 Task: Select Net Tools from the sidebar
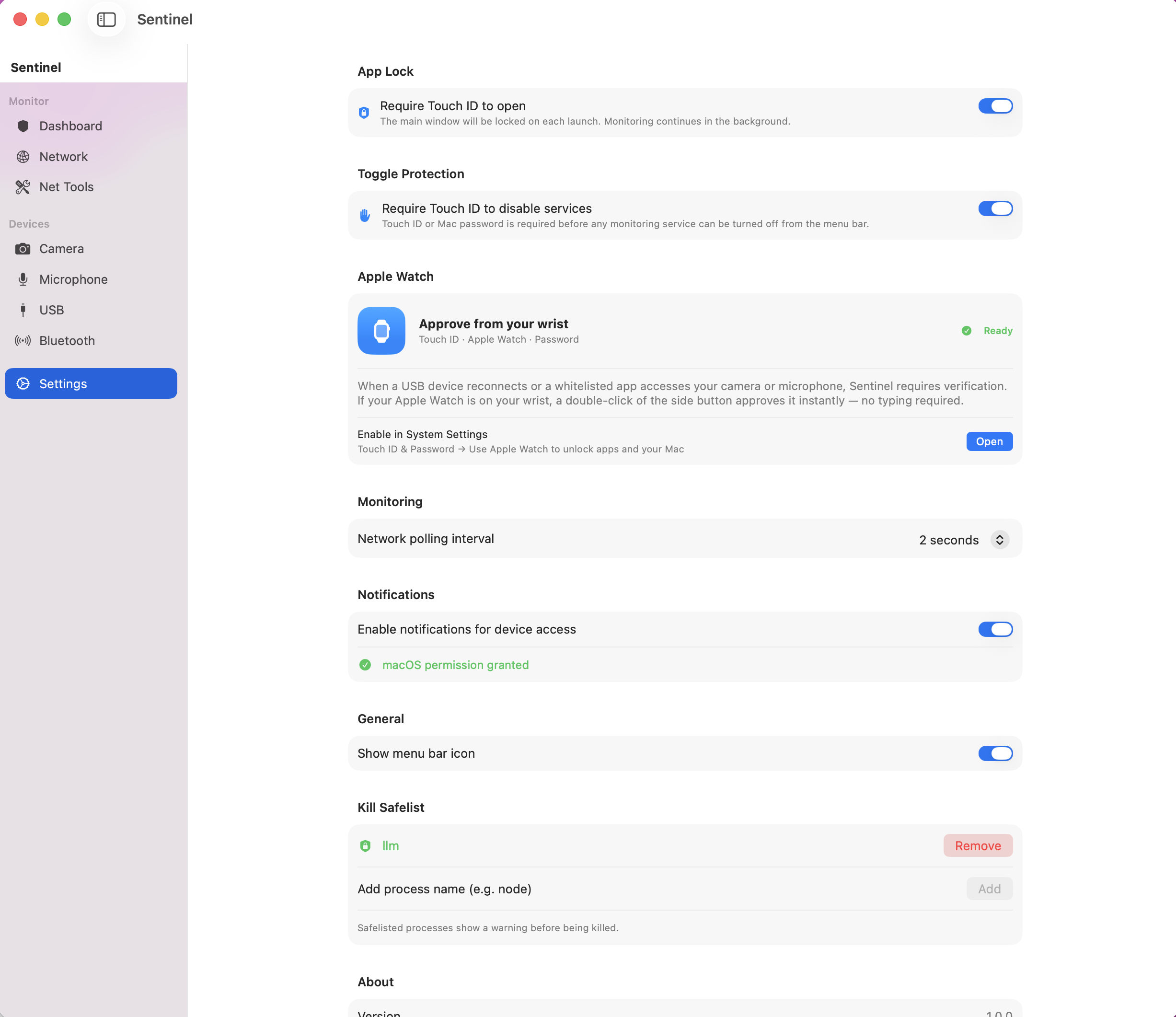pos(66,187)
